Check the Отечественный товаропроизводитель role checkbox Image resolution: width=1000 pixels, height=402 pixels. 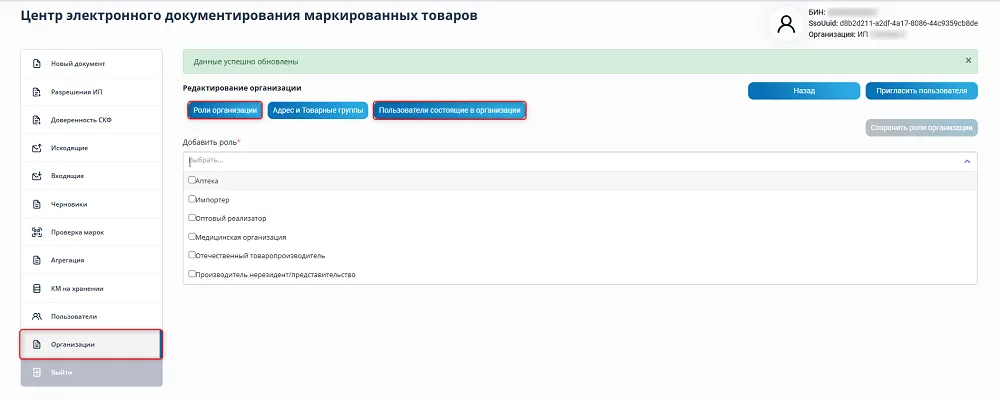tap(192, 255)
